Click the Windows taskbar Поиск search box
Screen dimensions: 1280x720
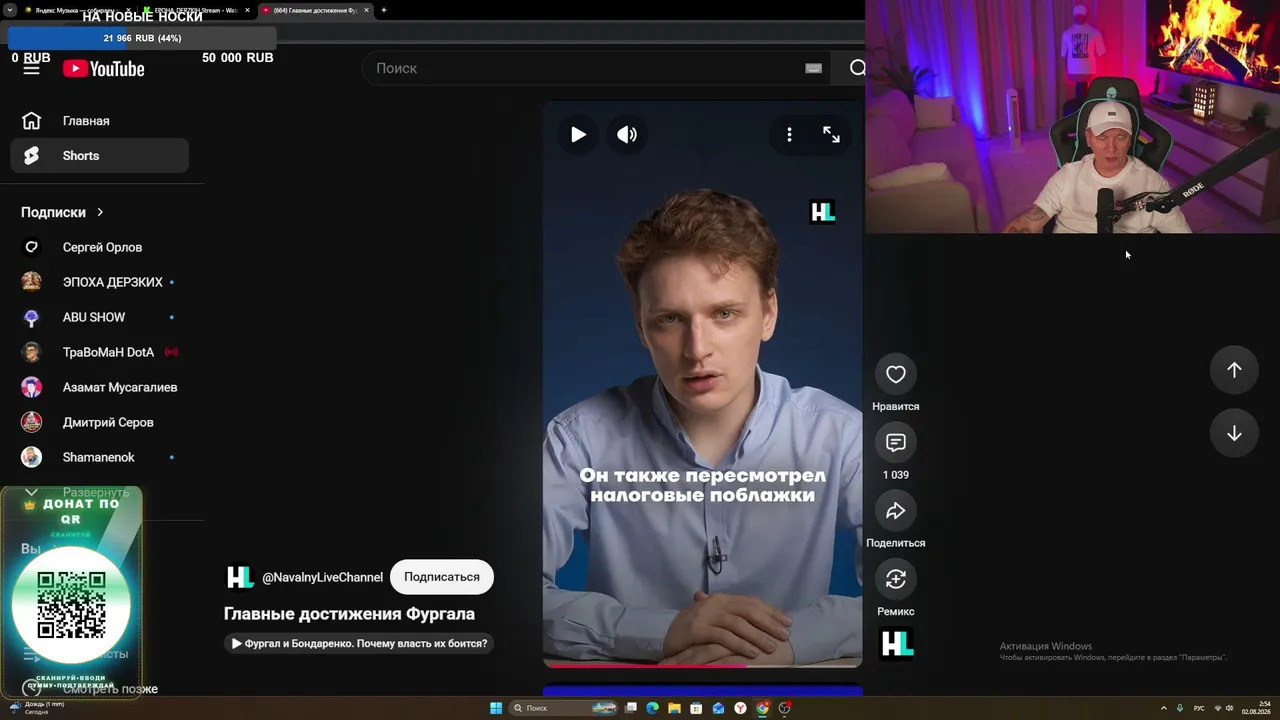564,708
